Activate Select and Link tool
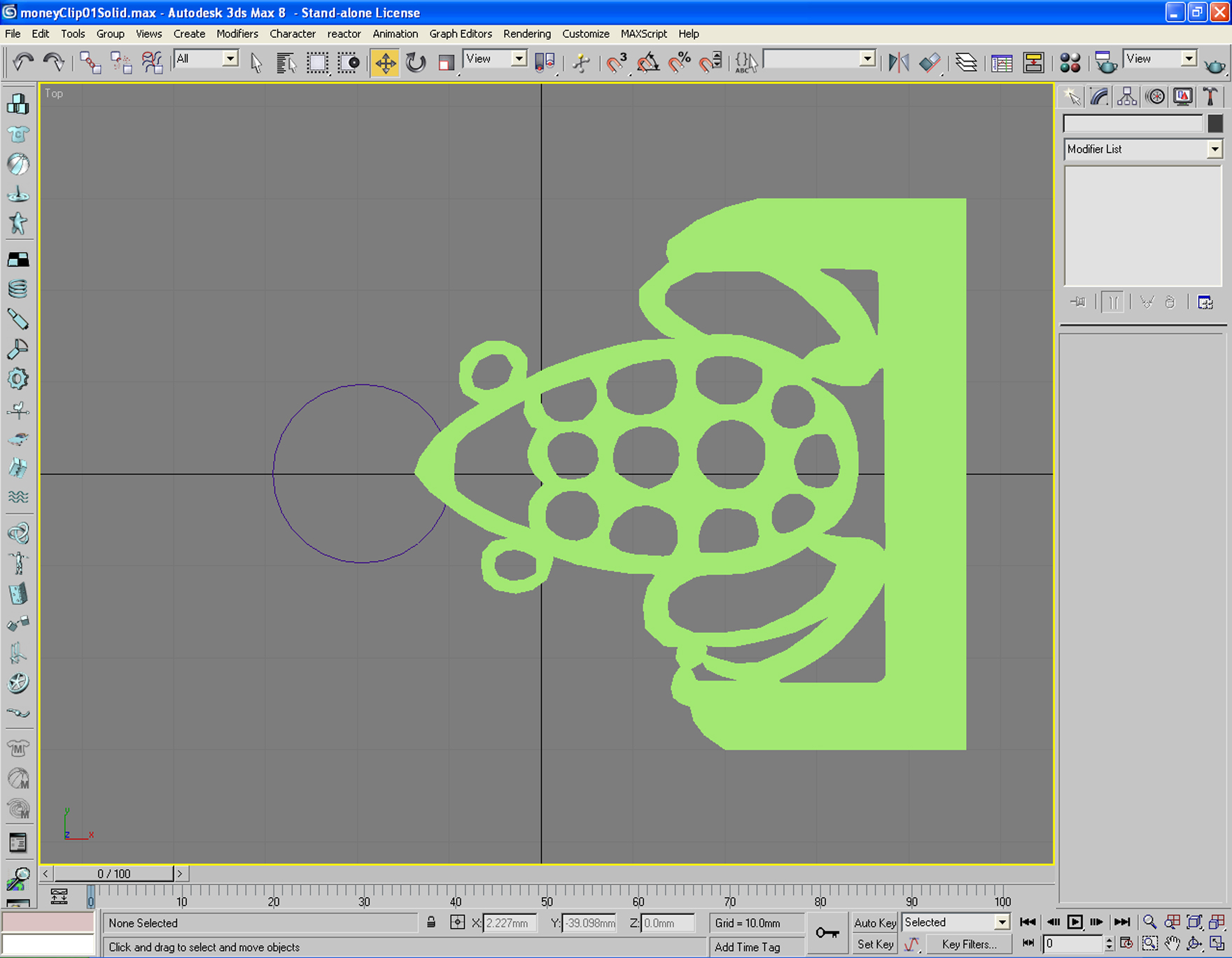 tap(90, 62)
